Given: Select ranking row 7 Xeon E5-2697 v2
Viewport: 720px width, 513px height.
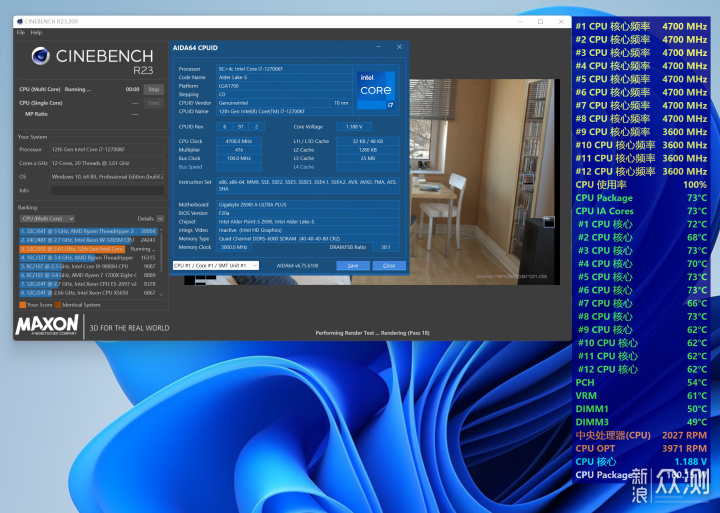Looking at the screenshot, I should click(x=88, y=284).
